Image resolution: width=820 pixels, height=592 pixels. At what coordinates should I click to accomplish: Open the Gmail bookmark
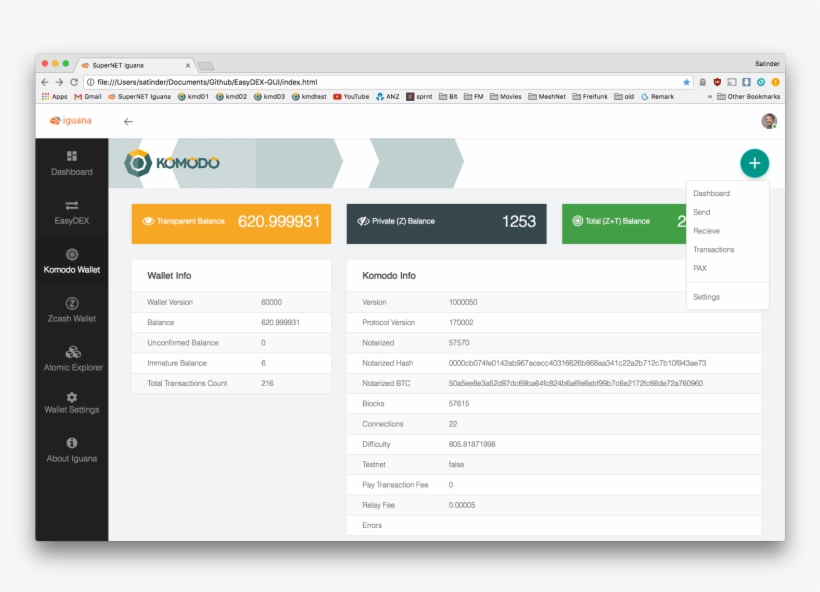coord(88,97)
